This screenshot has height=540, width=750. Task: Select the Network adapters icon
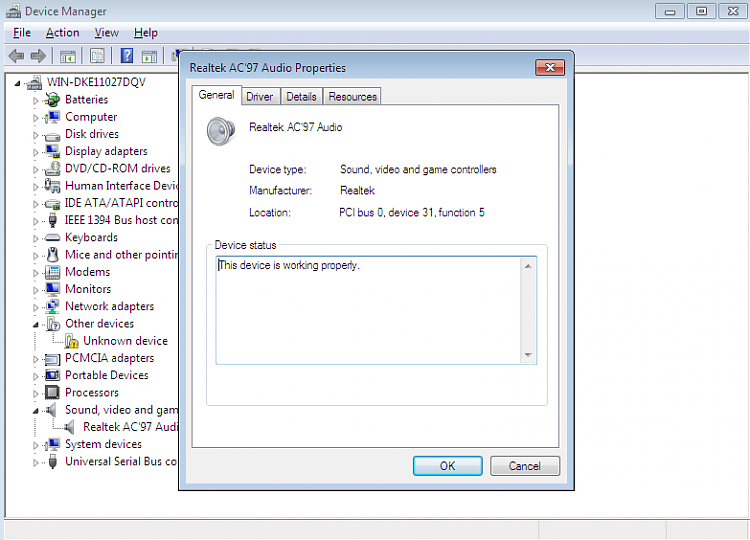pyautogui.click(x=52, y=306)
